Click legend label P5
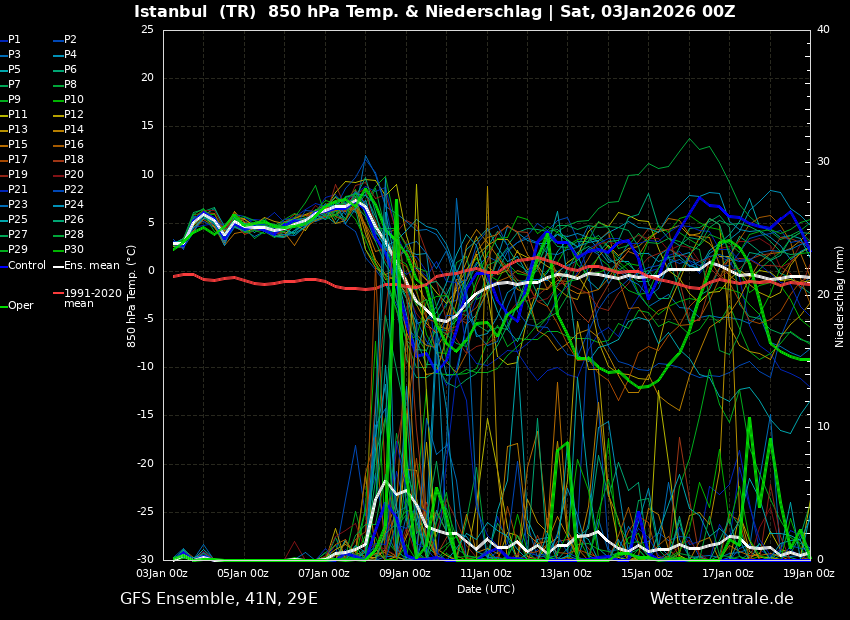This screenshot has width=850, height=620. tap(14, 69)
